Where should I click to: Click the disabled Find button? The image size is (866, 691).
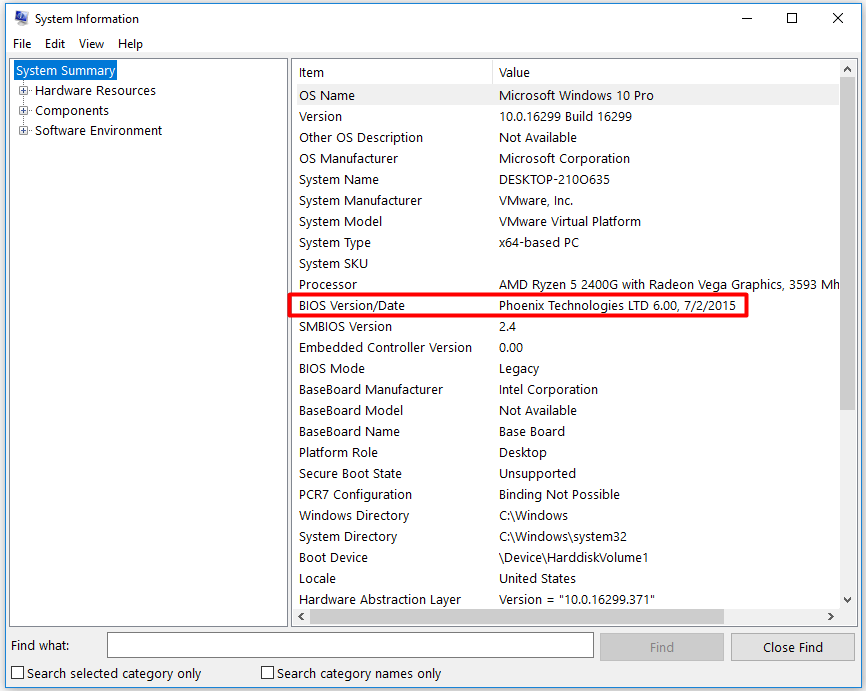pos(661,645)
